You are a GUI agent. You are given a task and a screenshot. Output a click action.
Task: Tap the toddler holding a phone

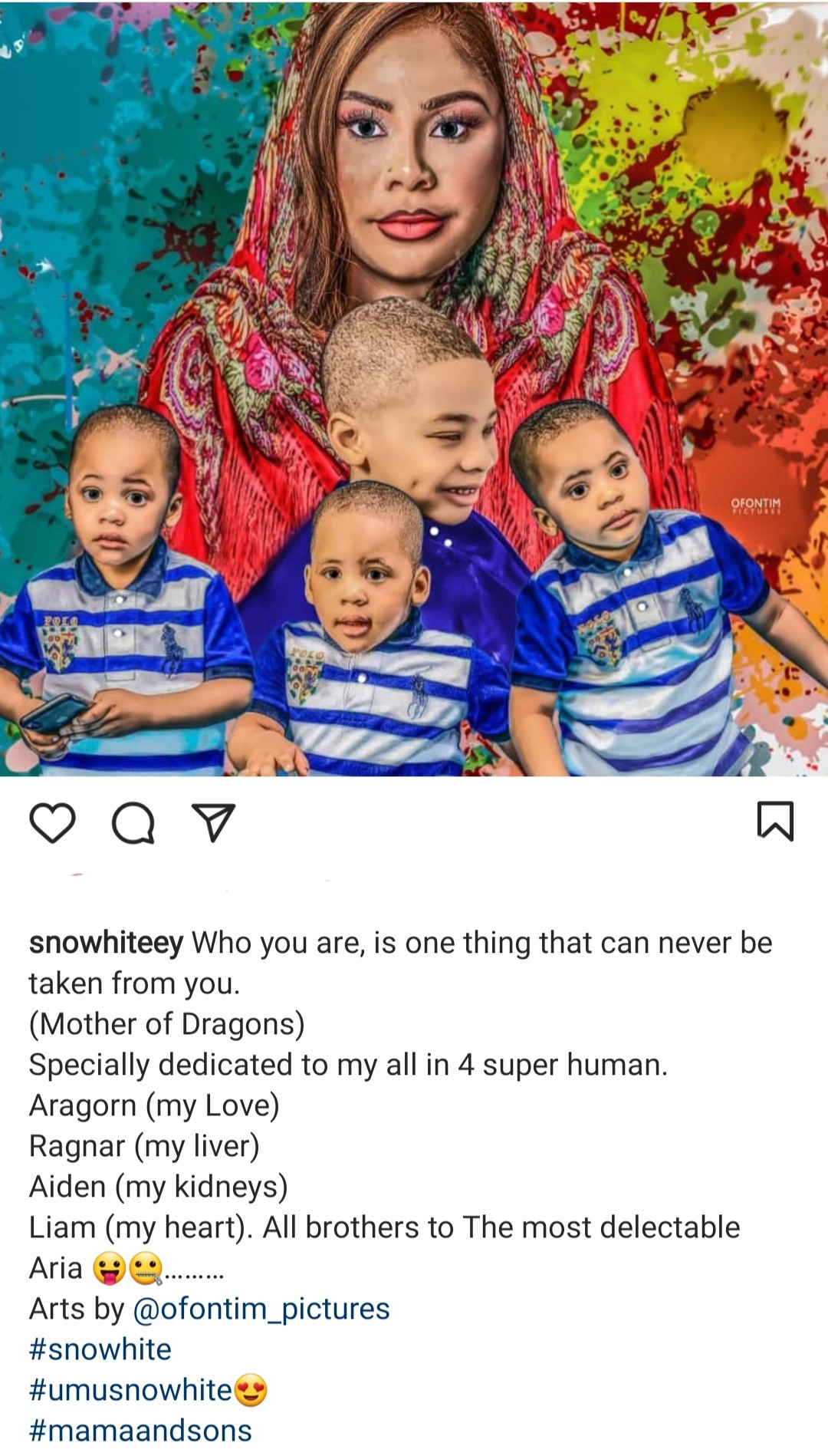pos(123,591)
